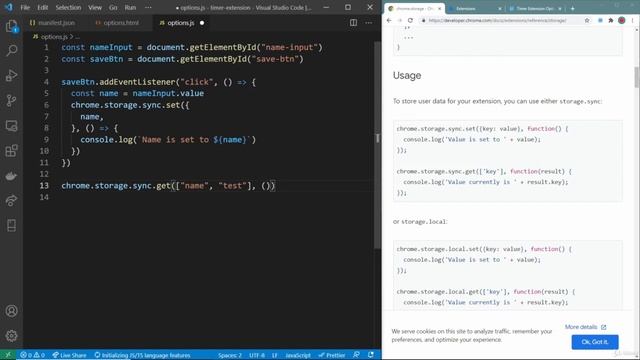
Task: Reload the Chrome page
Action: pyautogui.click(x=410, y=20)
